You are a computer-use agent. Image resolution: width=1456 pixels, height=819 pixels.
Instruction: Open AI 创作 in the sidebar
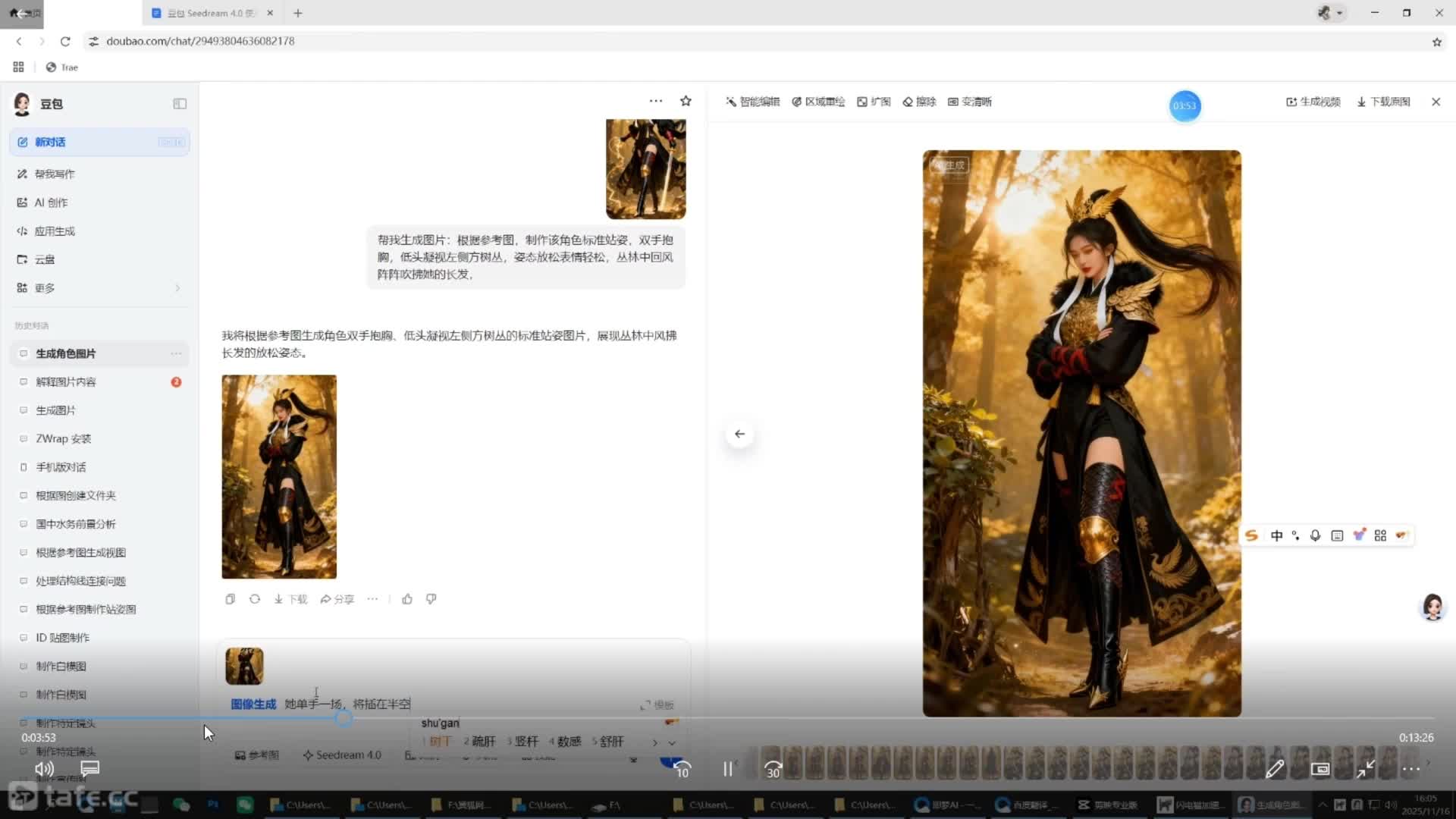[51, 202]
